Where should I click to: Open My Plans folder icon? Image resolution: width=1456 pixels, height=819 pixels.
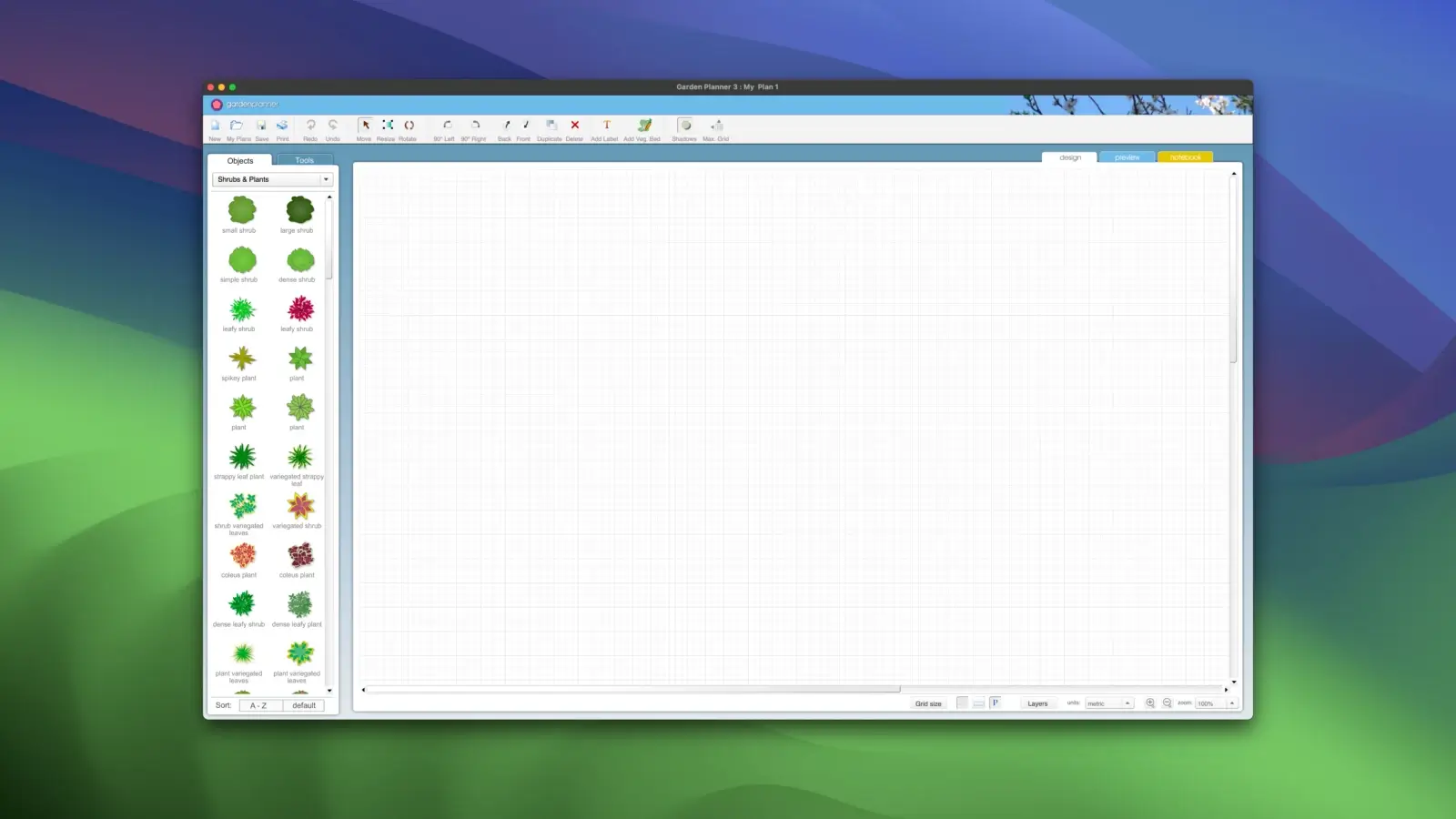click(x=237, y=126)
